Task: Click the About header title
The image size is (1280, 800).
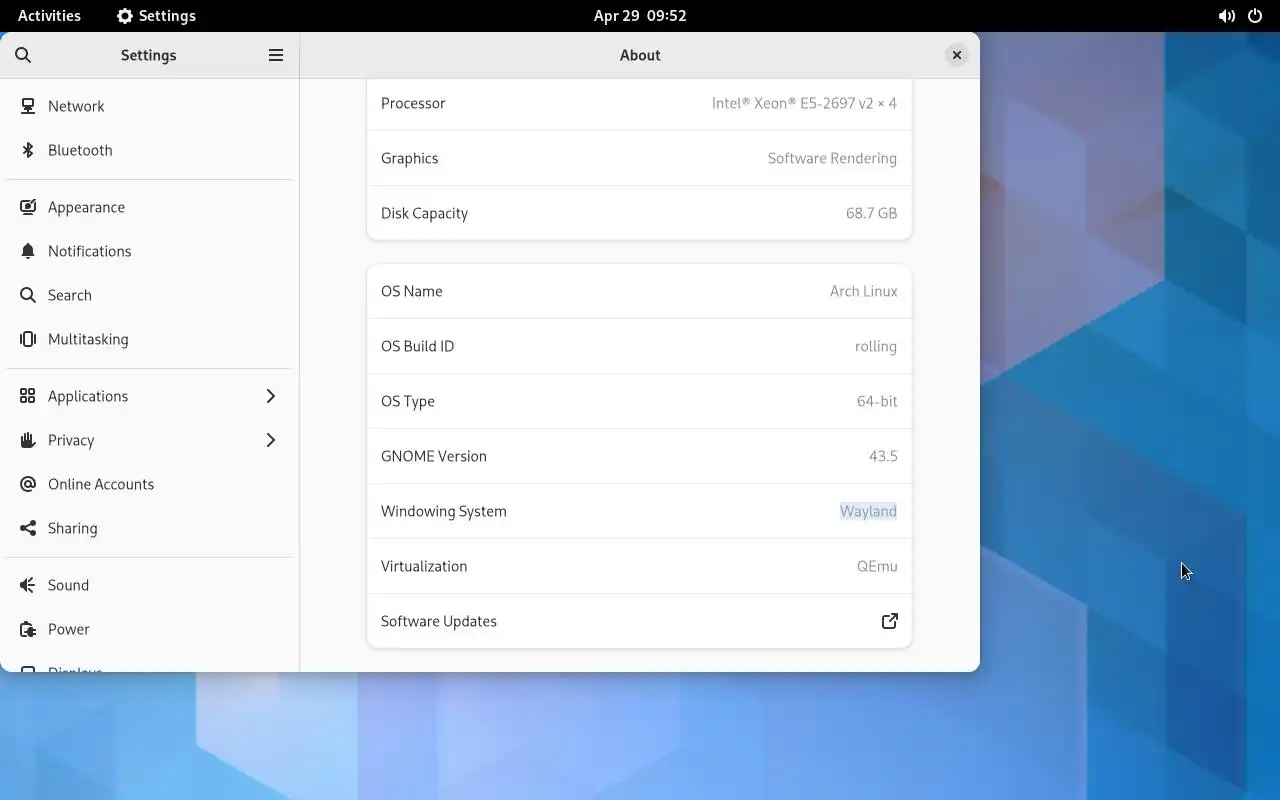Action: [x=640, y=55]
